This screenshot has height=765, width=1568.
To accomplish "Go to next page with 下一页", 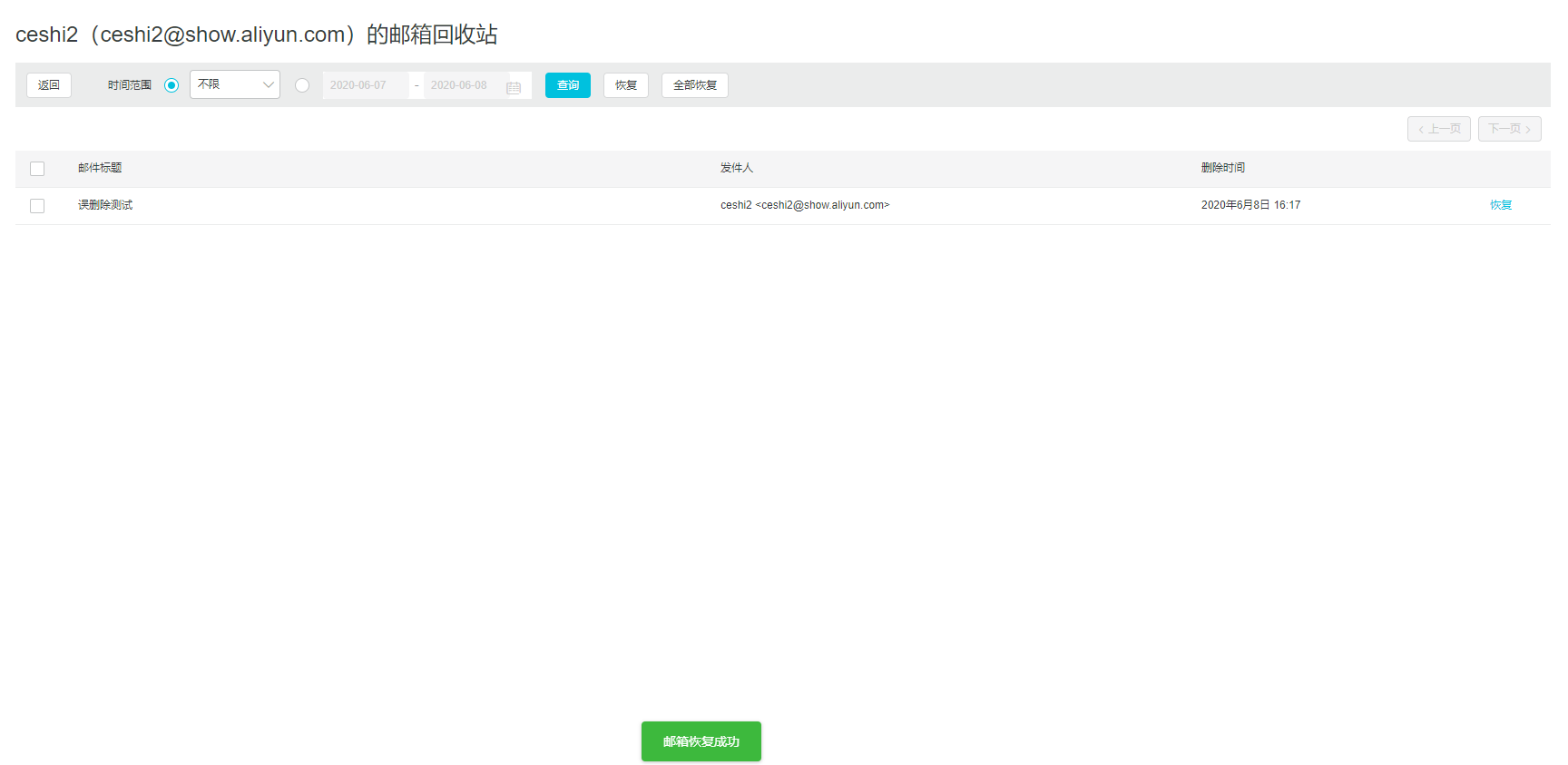I will coord(1509,129).
